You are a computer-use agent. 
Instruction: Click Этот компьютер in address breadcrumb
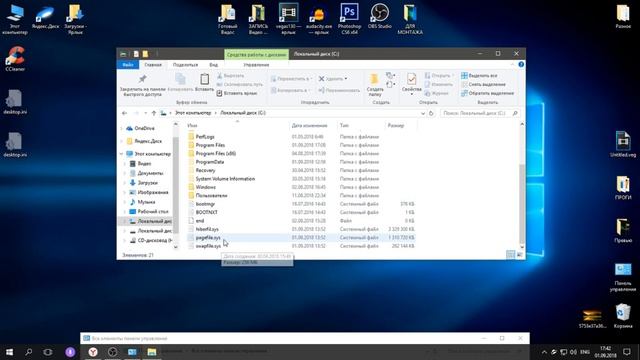tap(193, 113)
